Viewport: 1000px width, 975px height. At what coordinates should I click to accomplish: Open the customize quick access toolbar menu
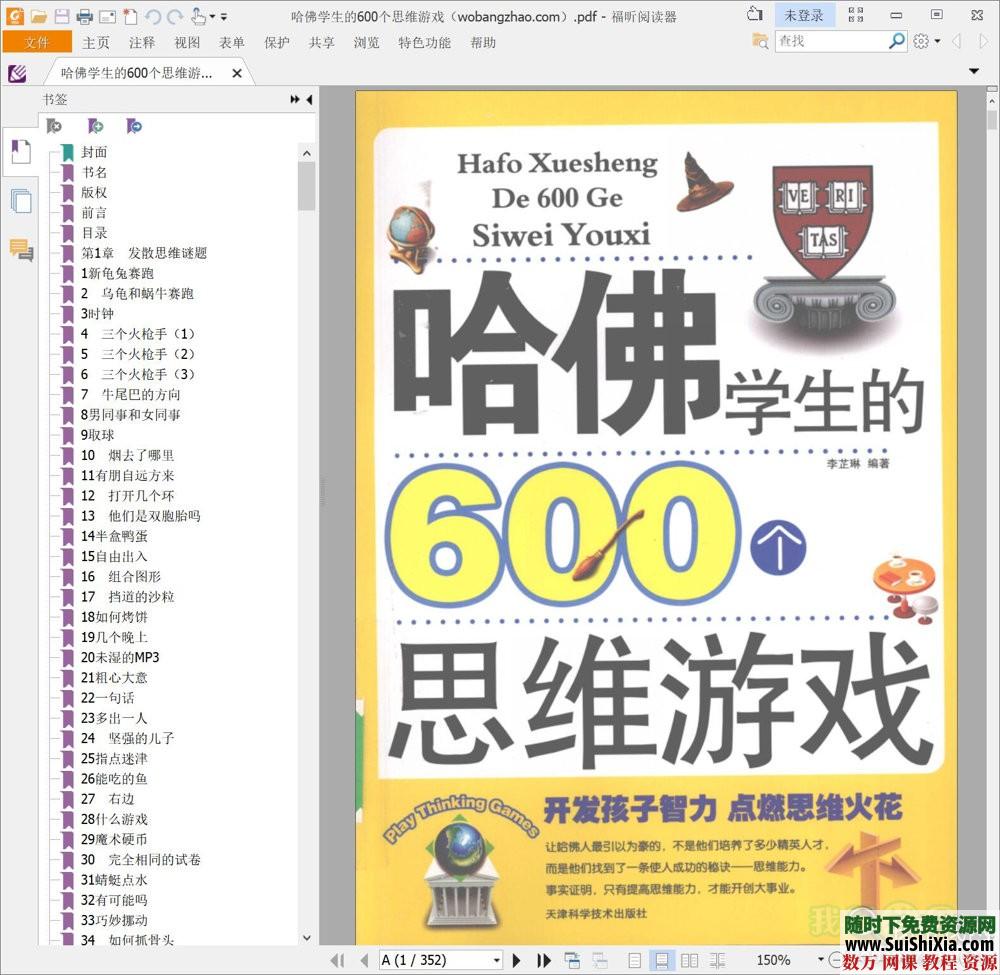(224, 17)
